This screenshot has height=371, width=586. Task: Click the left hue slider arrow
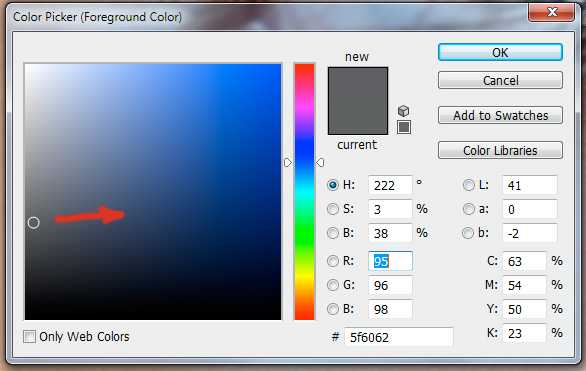pyautogui.click(x=288, y=163)
